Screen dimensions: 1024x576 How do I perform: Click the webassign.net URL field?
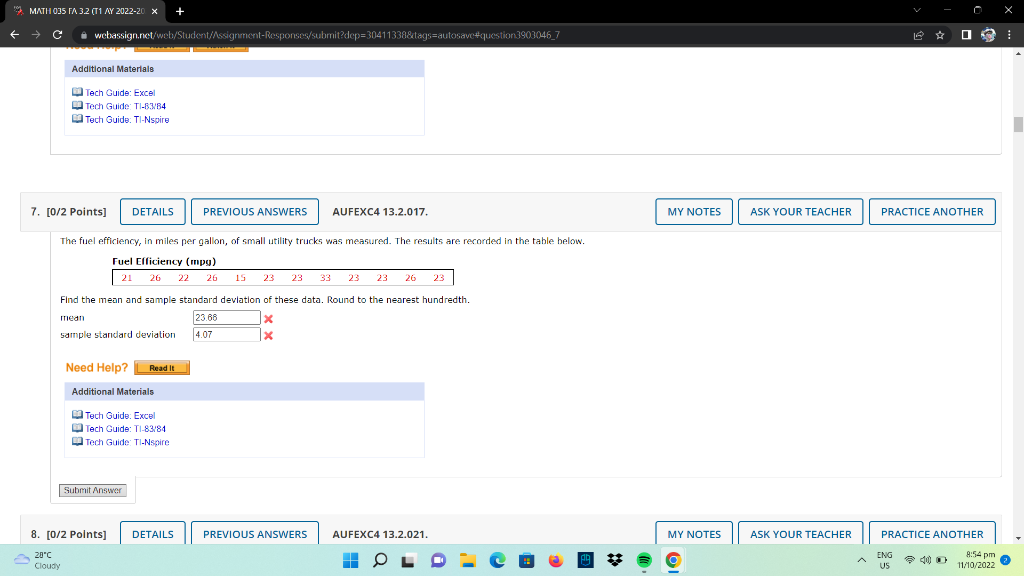pos(327,35)
